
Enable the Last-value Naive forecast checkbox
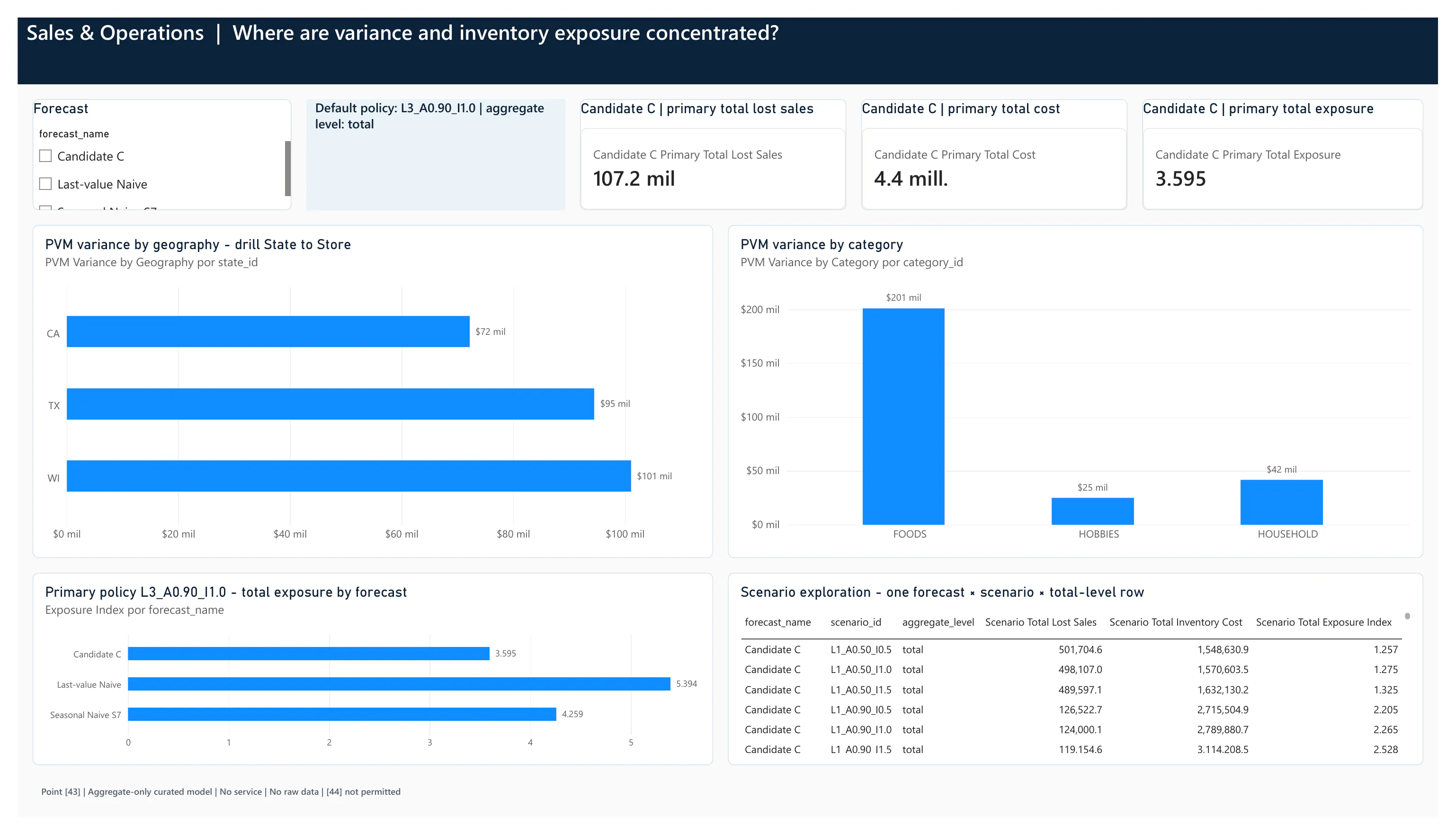click(x=45, y=183)
